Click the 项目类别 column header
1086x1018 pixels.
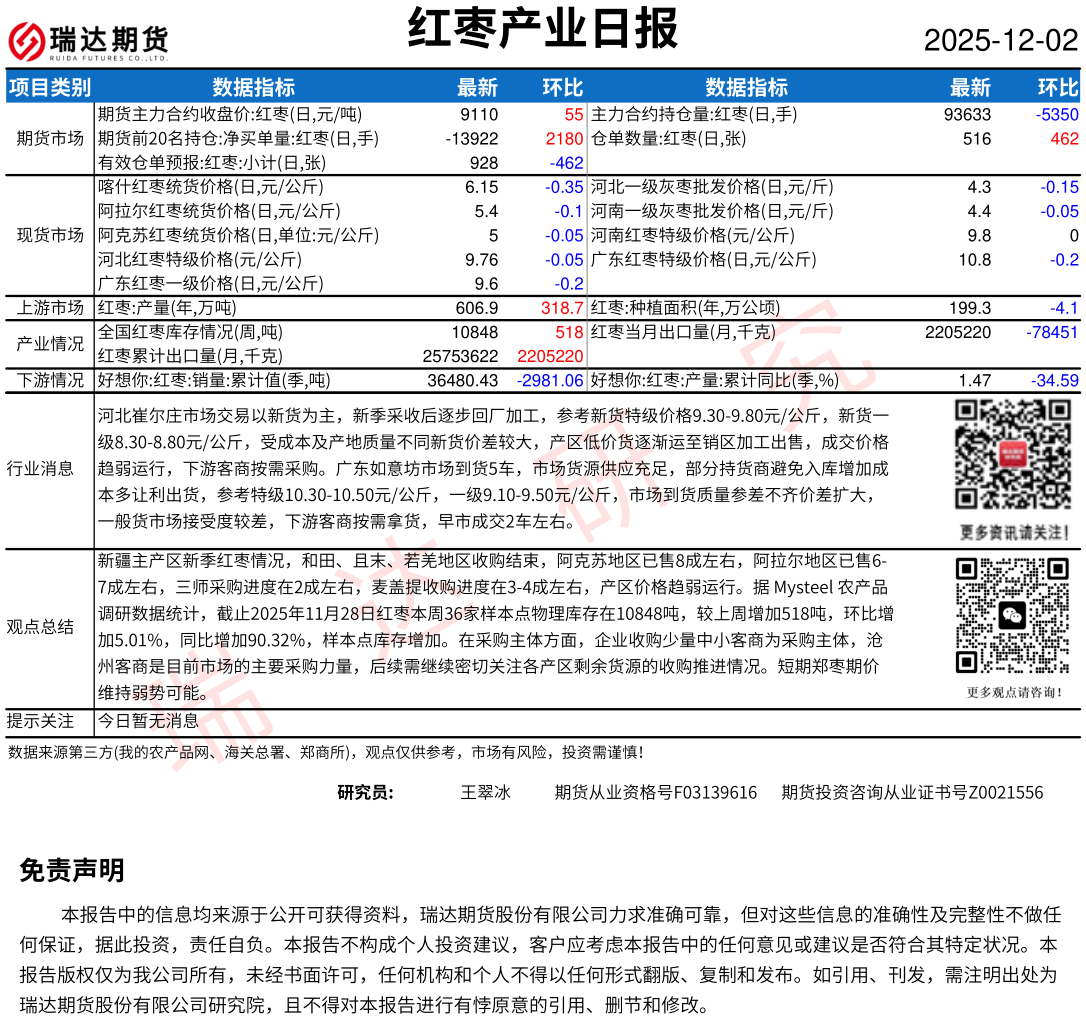[x=49, y=87]
